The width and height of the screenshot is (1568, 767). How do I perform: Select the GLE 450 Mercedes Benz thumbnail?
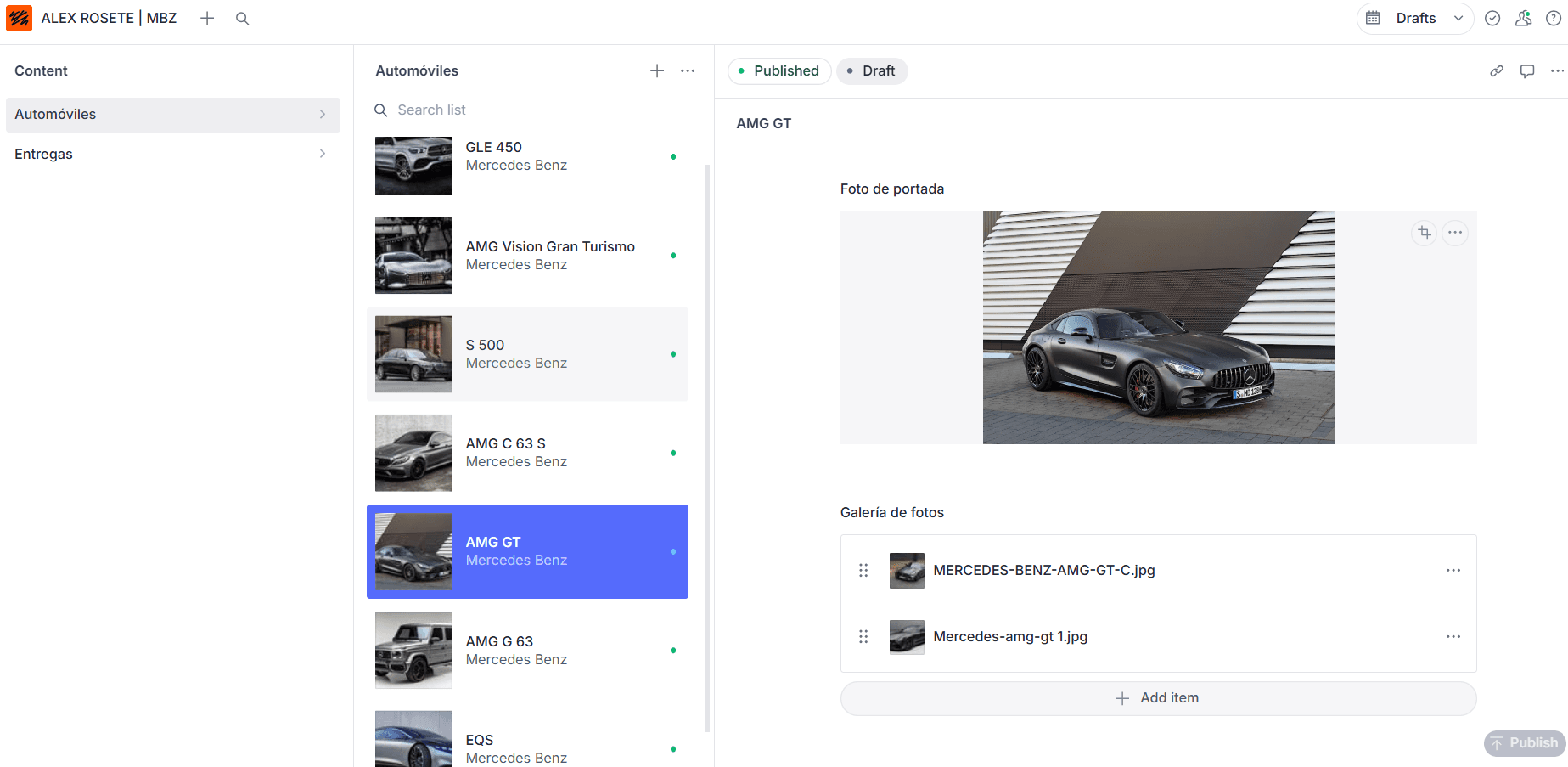click(413, 166)
